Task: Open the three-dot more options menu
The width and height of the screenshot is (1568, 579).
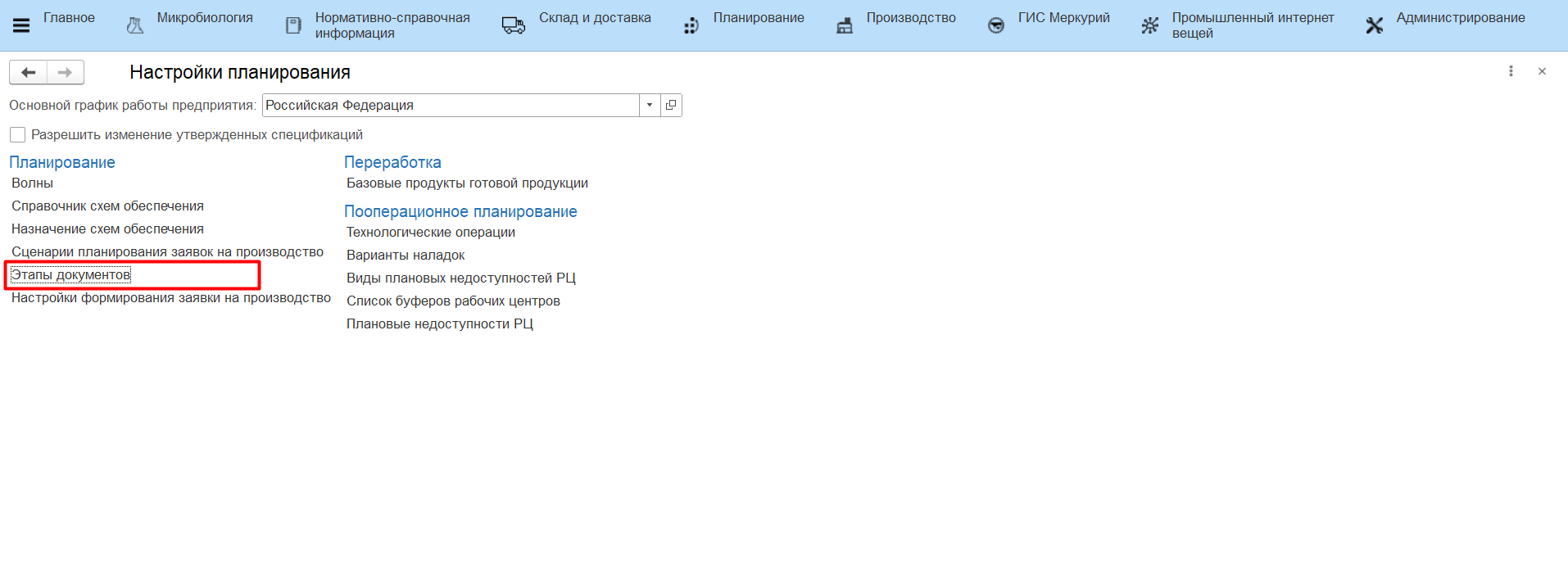Action: click(1511, 71)
